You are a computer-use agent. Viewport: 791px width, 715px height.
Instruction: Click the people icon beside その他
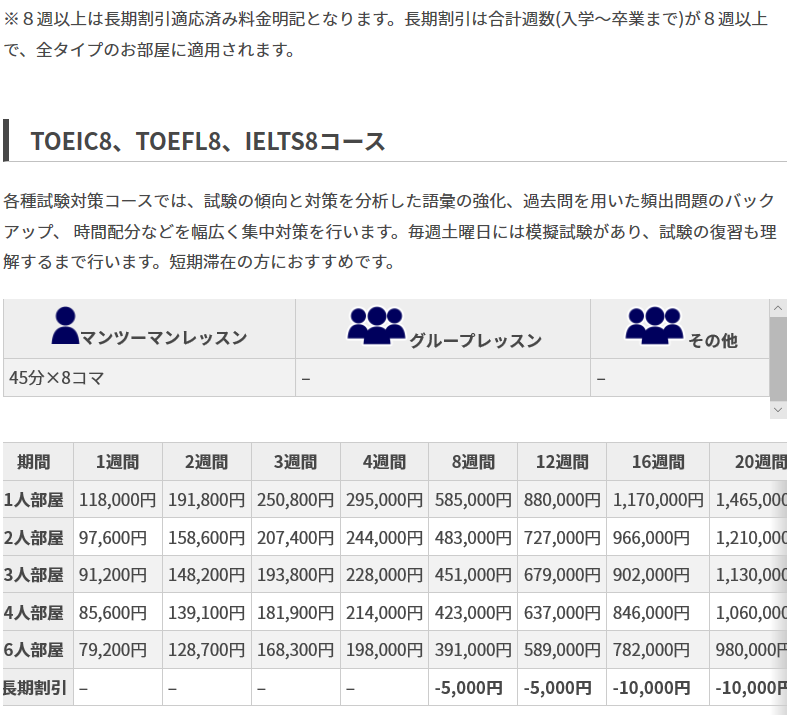point(654,325)
